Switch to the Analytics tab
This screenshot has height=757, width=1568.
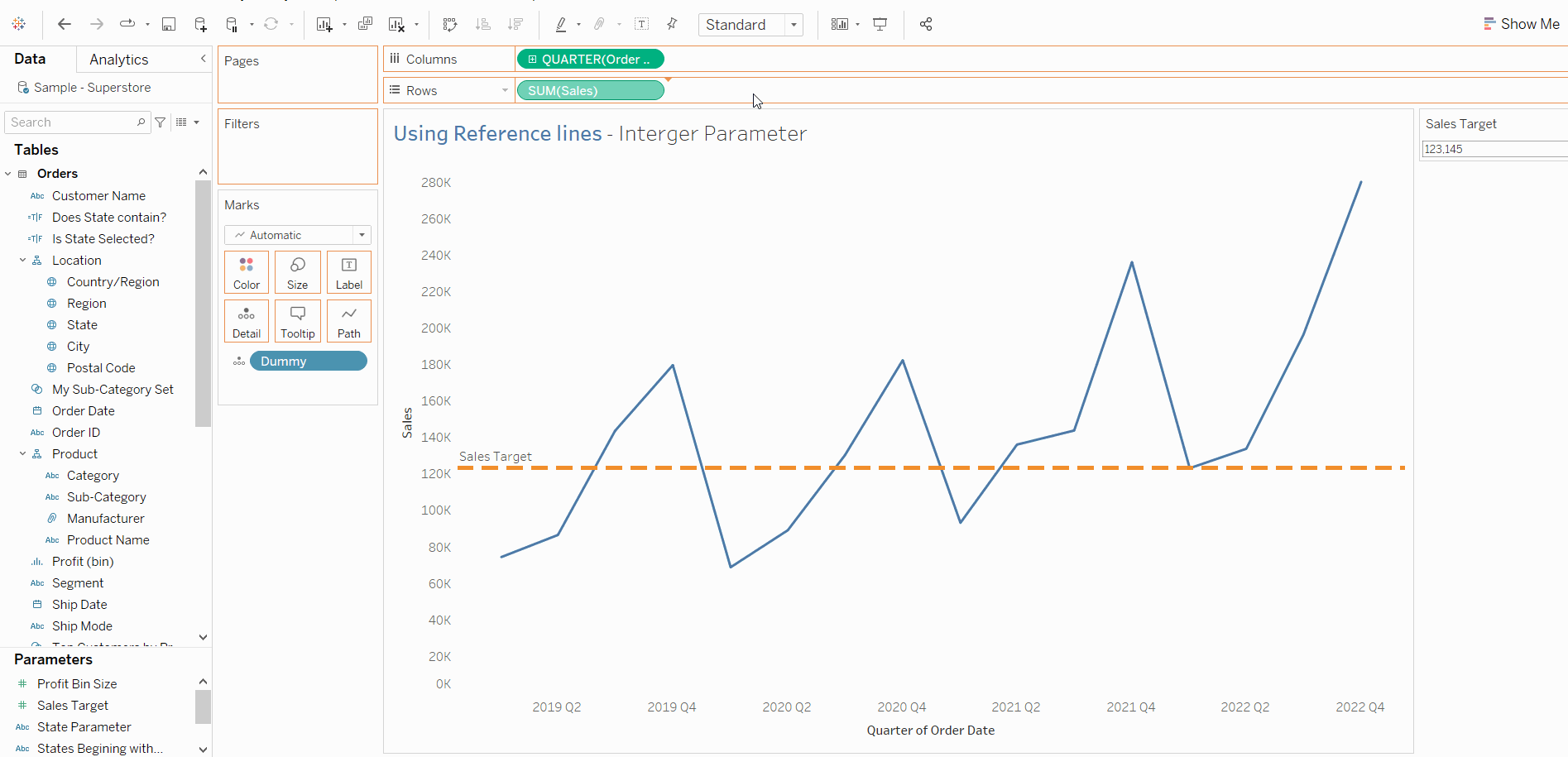(119, 60)
